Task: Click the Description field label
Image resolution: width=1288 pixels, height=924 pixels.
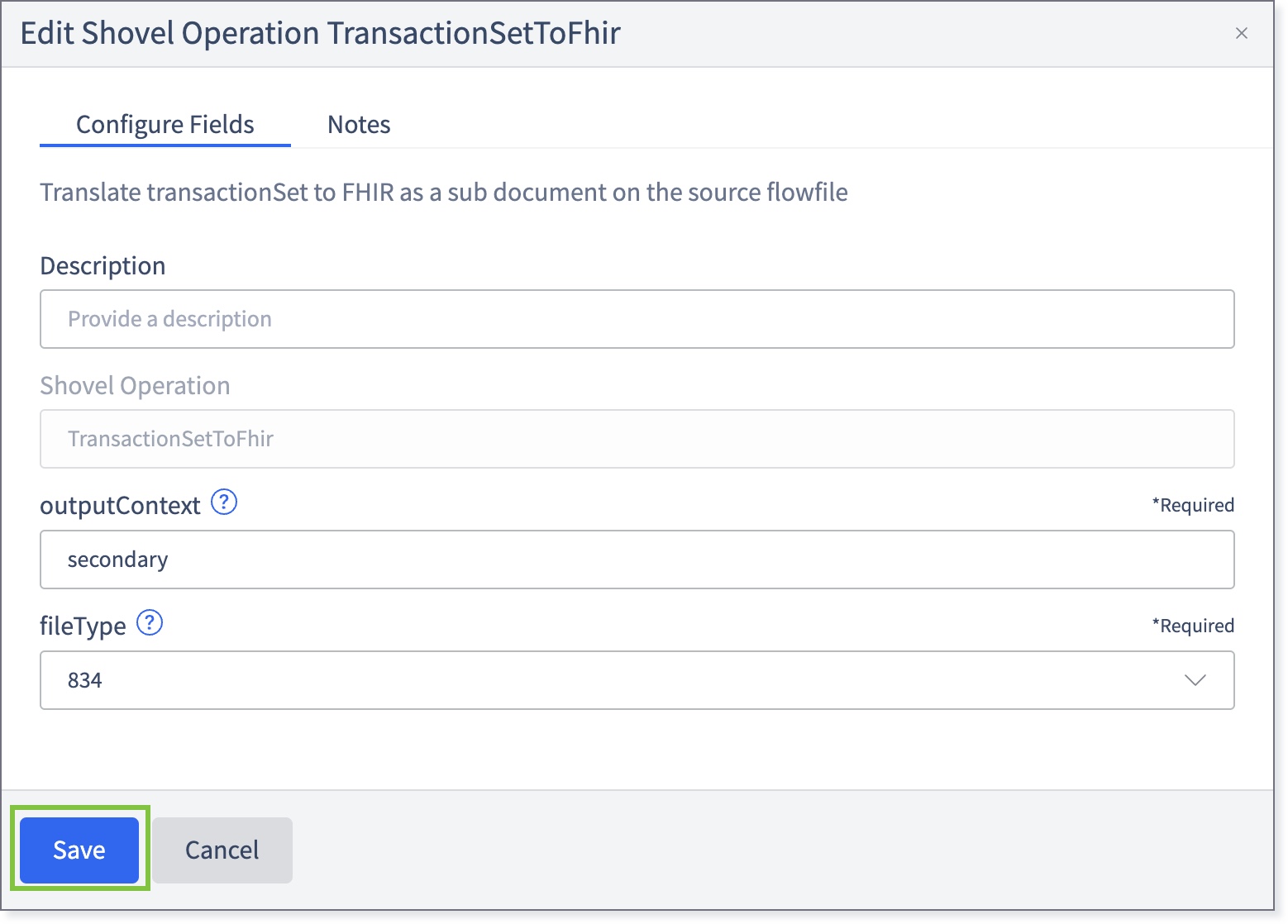Action: pos(103,266)
